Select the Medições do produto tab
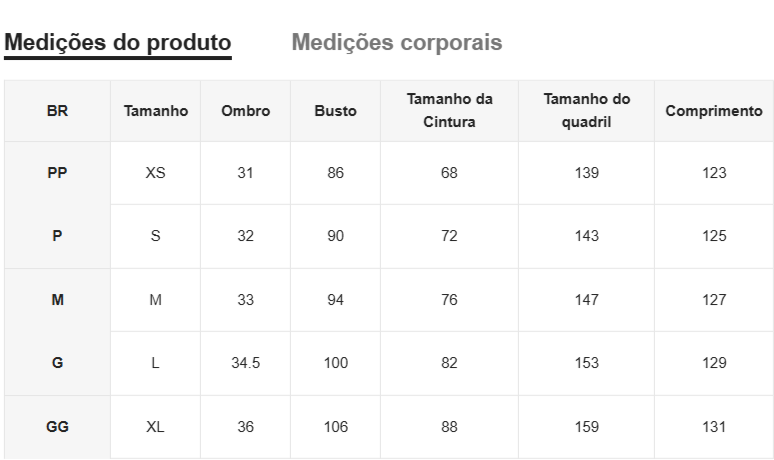Screen dimensions: 774x460 click(x=118, y=43)
